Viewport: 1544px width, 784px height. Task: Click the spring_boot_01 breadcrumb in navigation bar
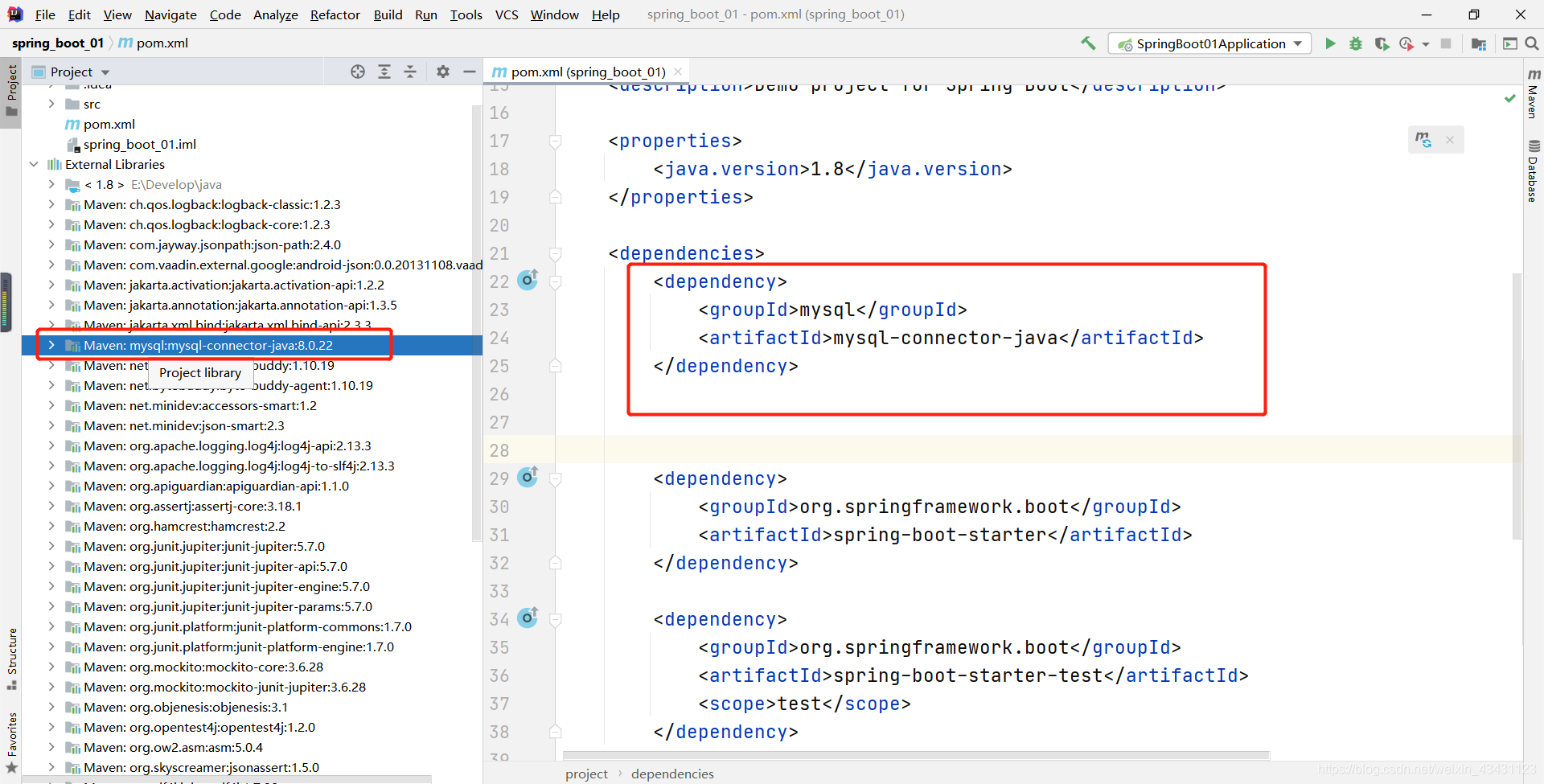57,43
